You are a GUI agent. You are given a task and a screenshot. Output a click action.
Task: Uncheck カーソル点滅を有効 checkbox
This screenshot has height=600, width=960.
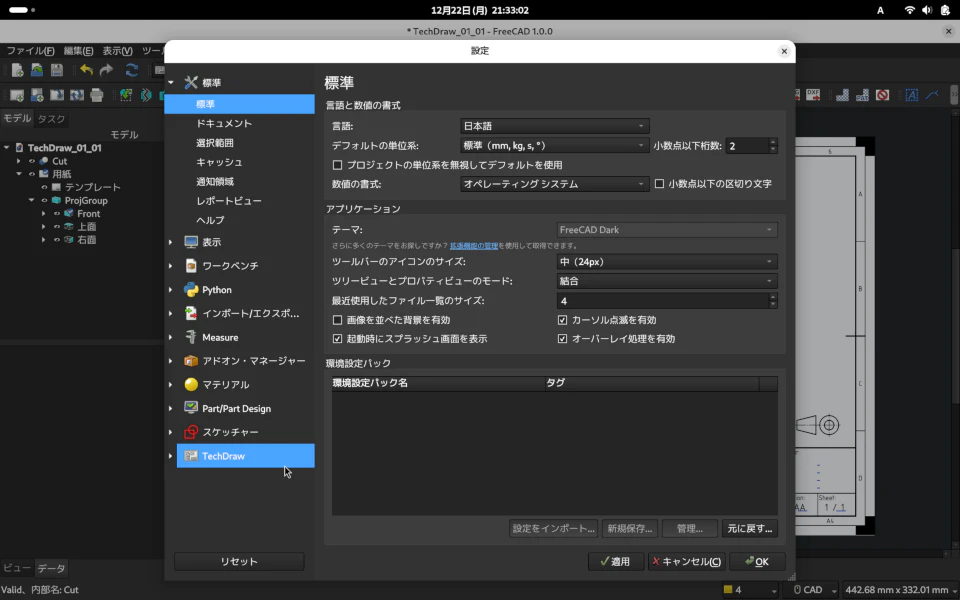pos(562,320)
